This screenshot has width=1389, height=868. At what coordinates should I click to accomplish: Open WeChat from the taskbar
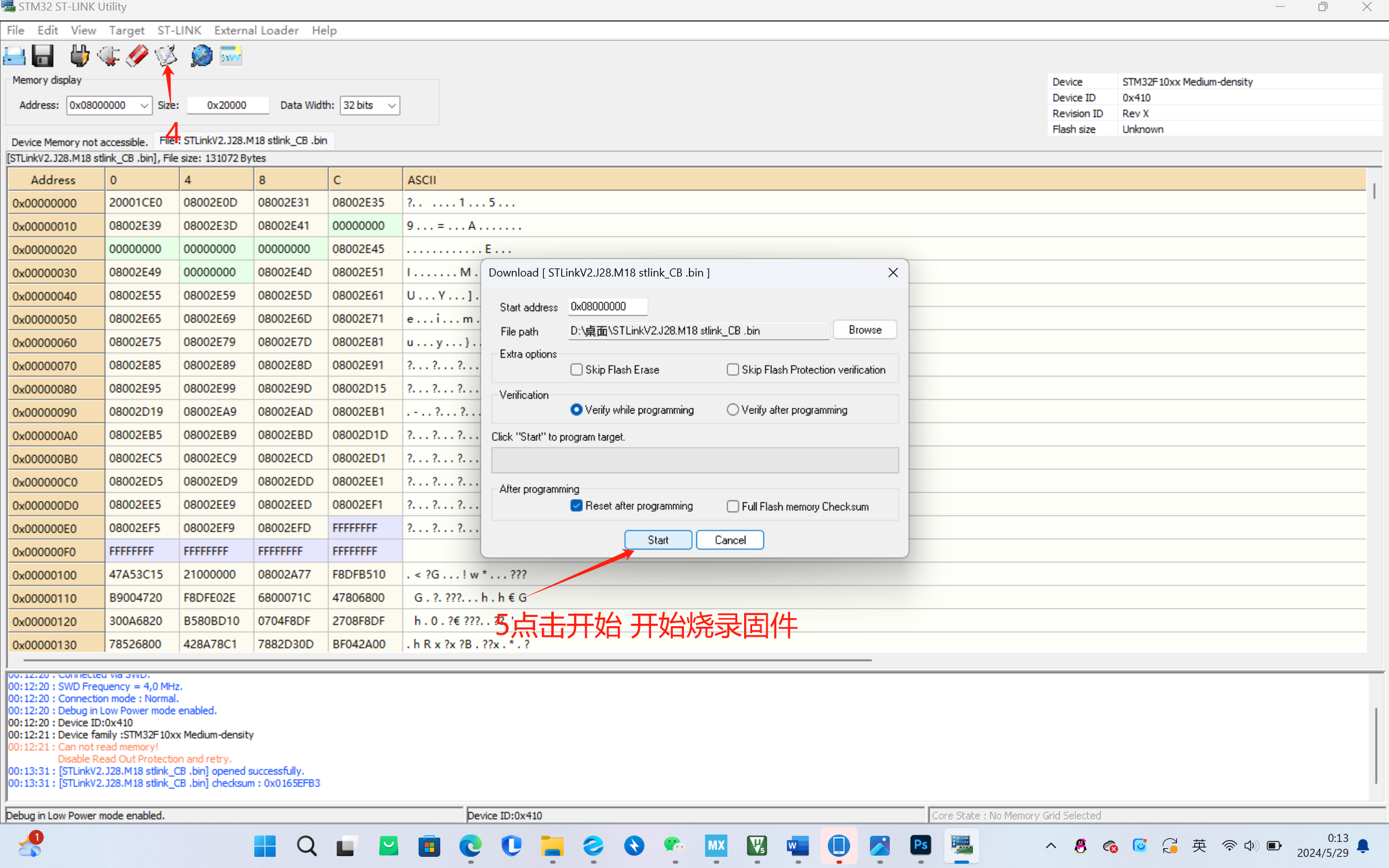[675, 846]
